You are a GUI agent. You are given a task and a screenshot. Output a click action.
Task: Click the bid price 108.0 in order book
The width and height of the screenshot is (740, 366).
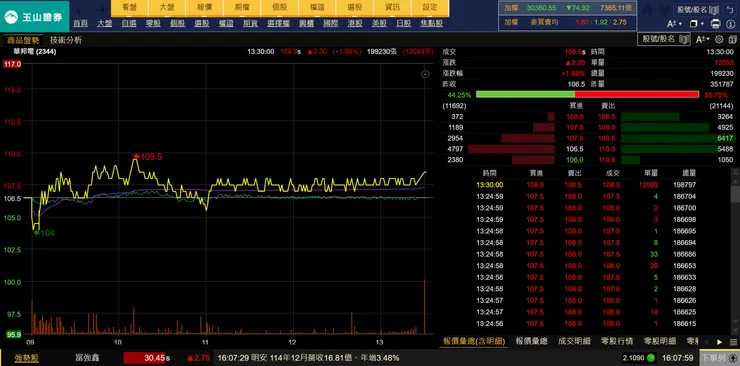pyautogui.click(x=575, y=116)
